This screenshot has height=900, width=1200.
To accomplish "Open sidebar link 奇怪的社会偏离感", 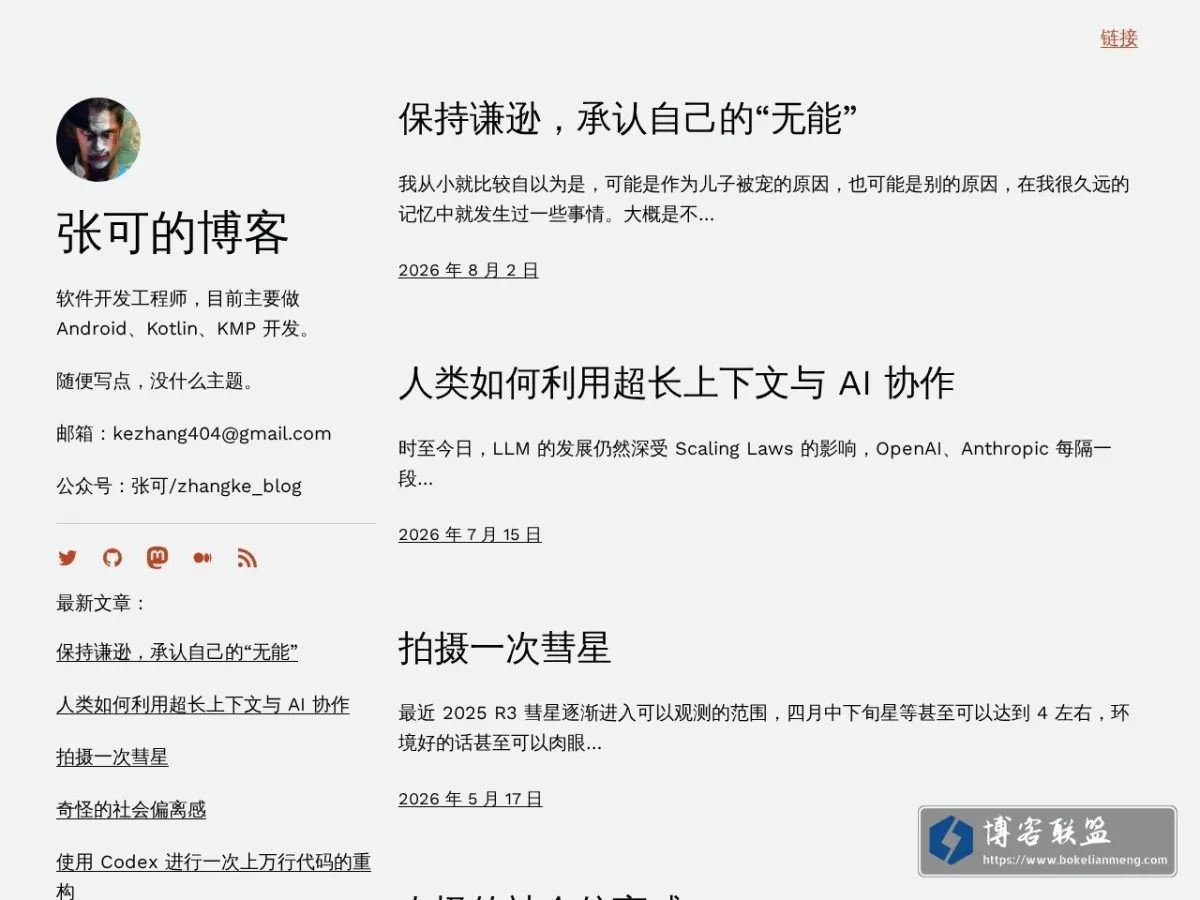I will (x=131, y=810).
